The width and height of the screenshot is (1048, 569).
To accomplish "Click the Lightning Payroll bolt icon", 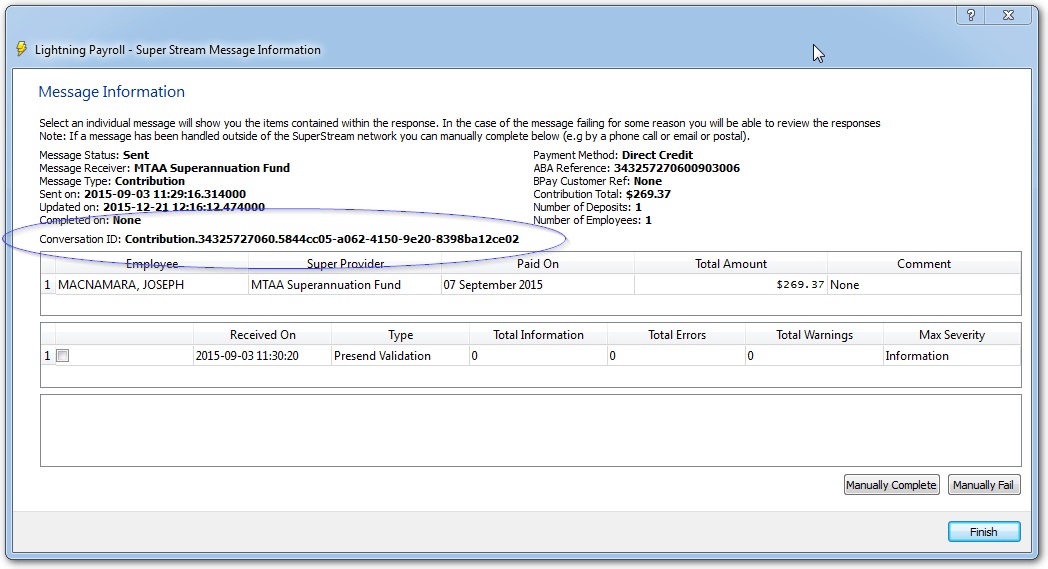I will [x=21, y=49].
